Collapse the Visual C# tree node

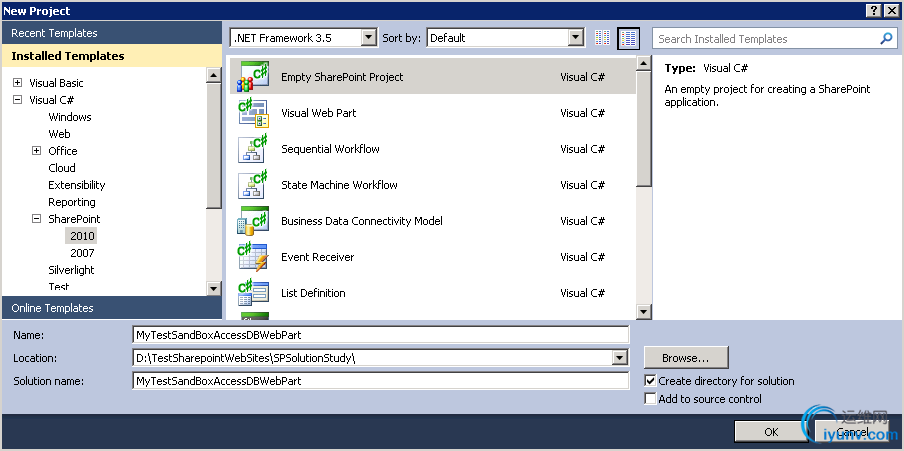pyautogui.click(x=17, y=100)
